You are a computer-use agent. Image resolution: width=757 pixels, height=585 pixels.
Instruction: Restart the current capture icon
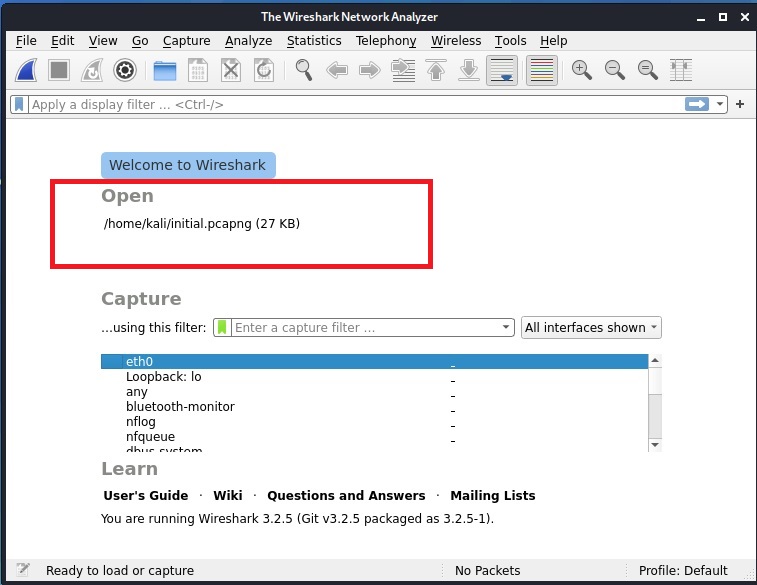click(92, 70)
